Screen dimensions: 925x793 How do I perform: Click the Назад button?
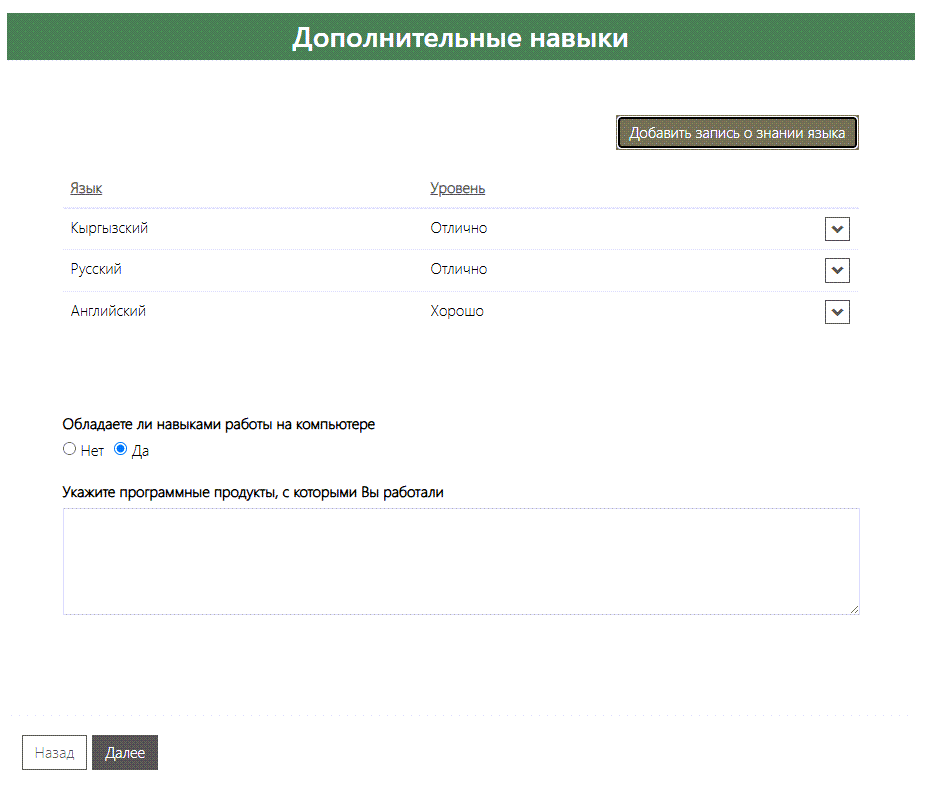point(54,752)
